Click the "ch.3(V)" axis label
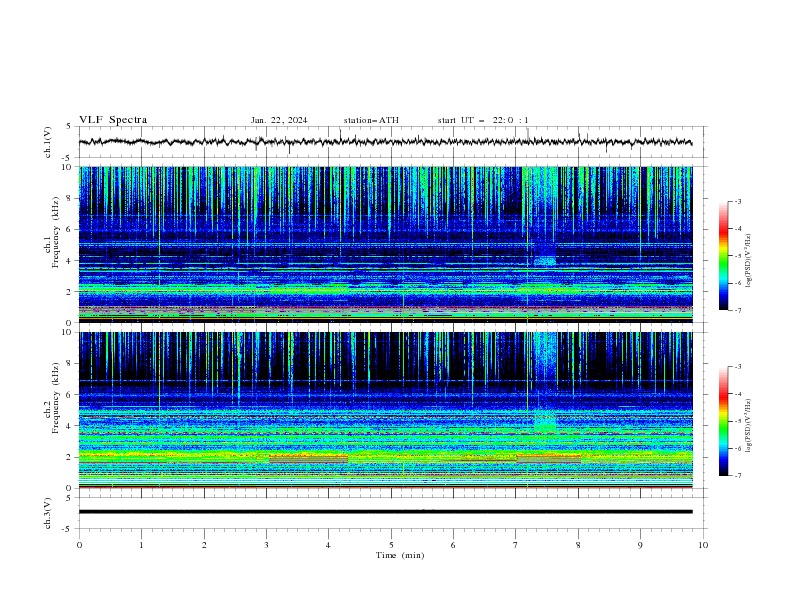The image size is (792, 612). tap(48, 513)
